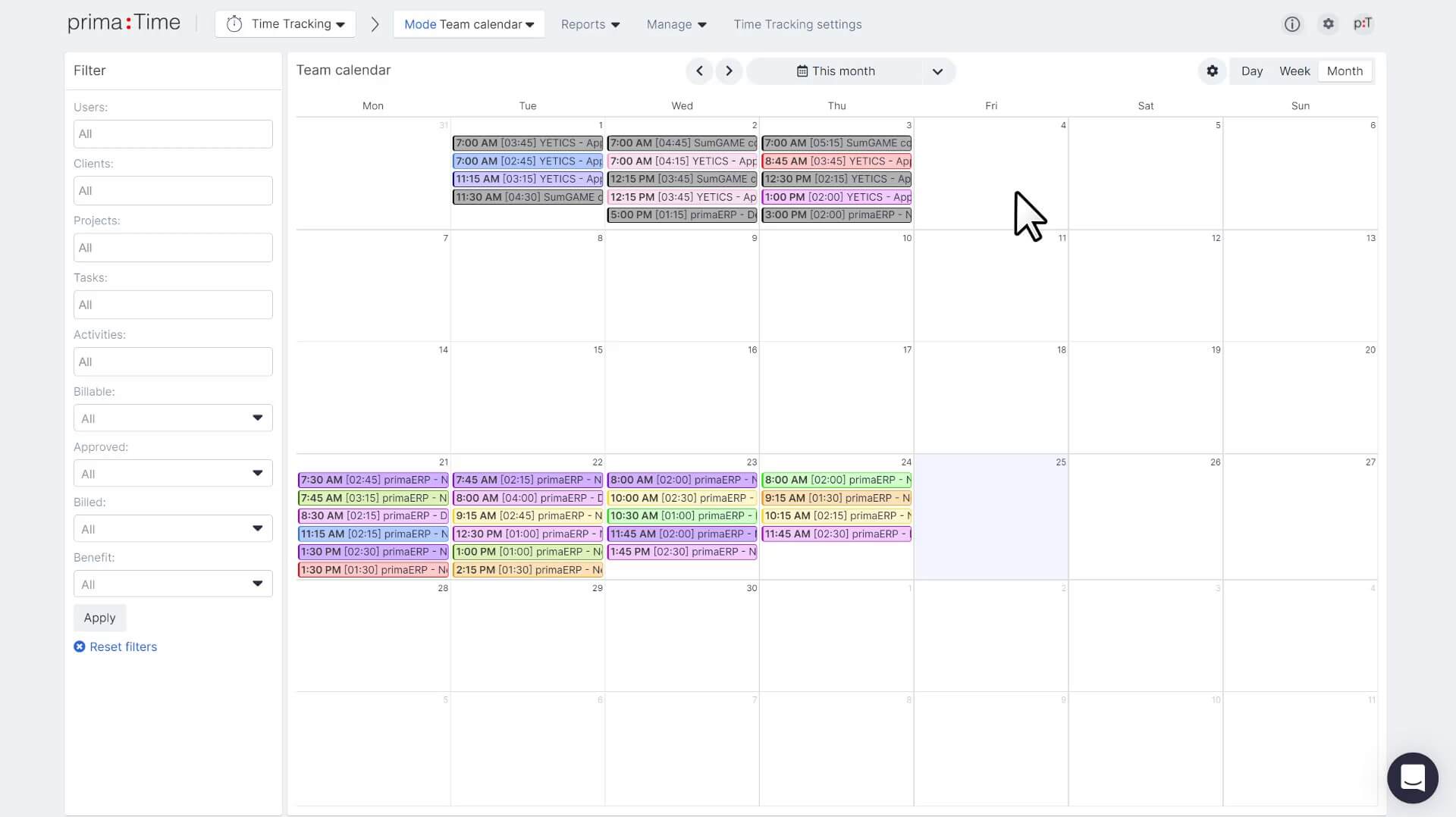
Task: Click the breadcrumb chevron after Time Tracking
Action: click(x=375, y=24)
